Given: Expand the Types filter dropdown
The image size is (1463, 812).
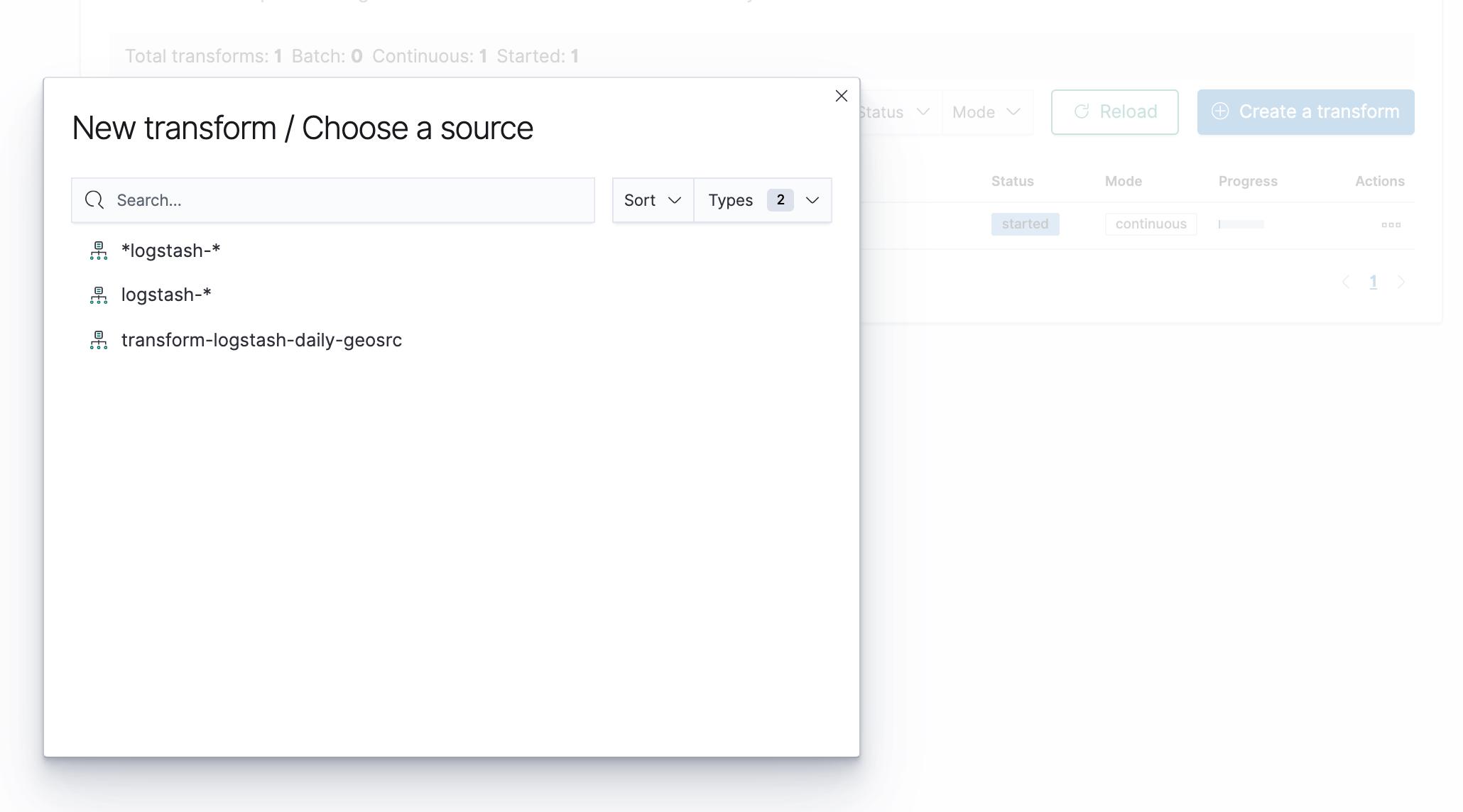Looking at the screenshot, I should (763, 200).
